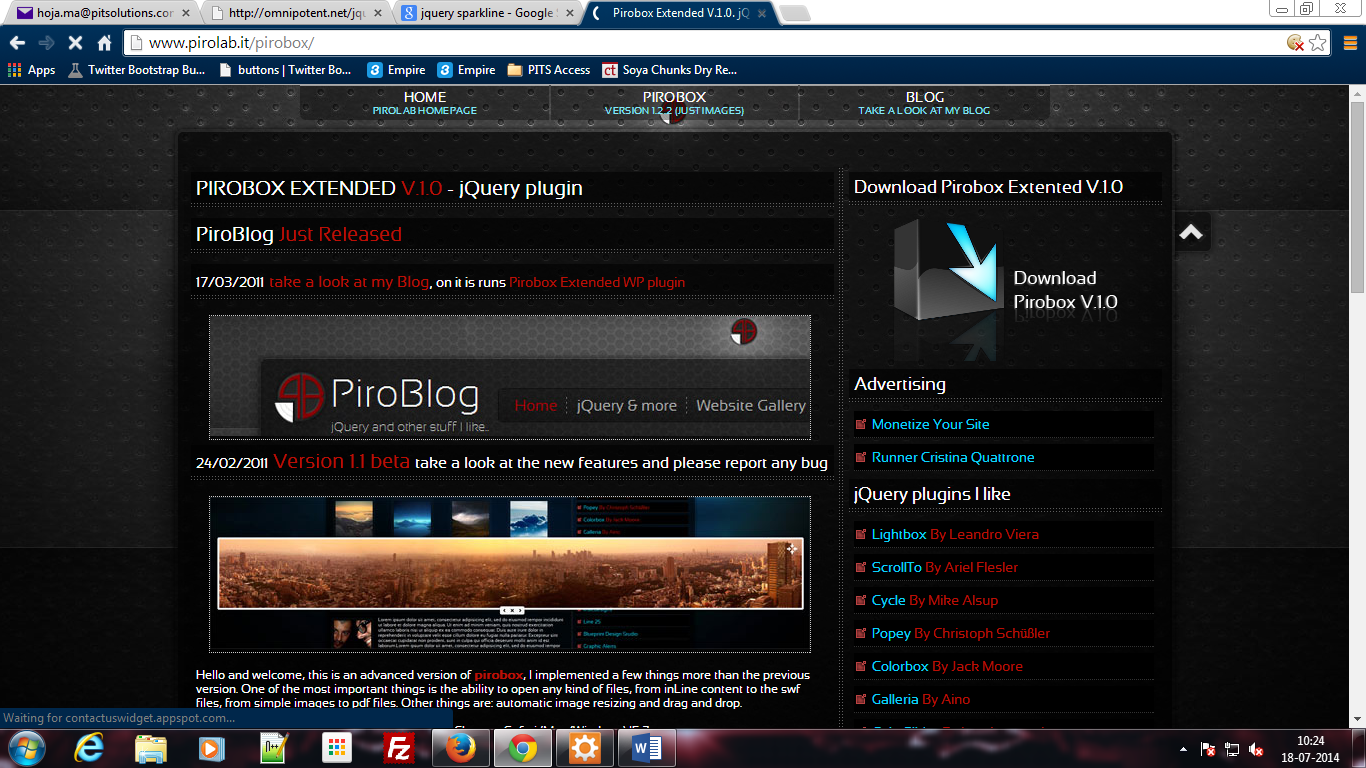Switch to Chrome in the taskbar
Image resolution: width=1366 pixels, height=768 pixels.
pos(522,748)
